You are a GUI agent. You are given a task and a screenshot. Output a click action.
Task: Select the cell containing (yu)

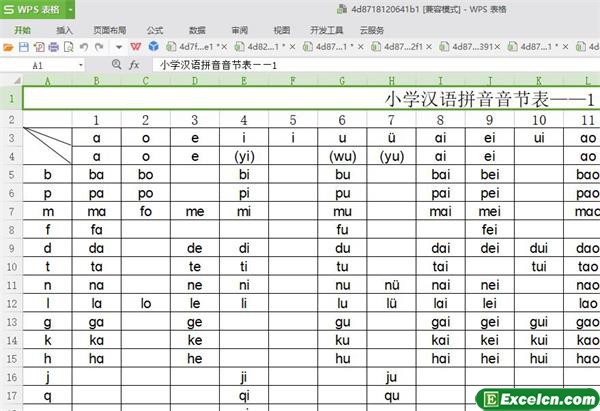tap(391, 156)
